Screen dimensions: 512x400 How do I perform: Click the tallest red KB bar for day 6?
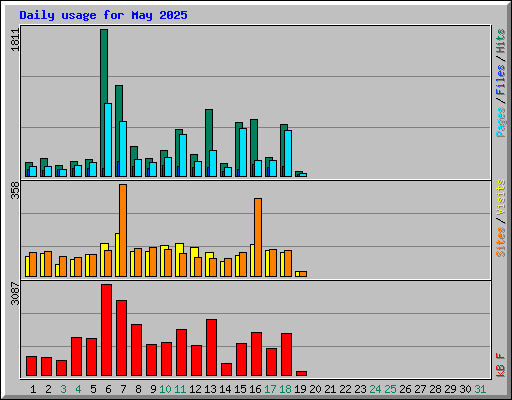[107, 330]
